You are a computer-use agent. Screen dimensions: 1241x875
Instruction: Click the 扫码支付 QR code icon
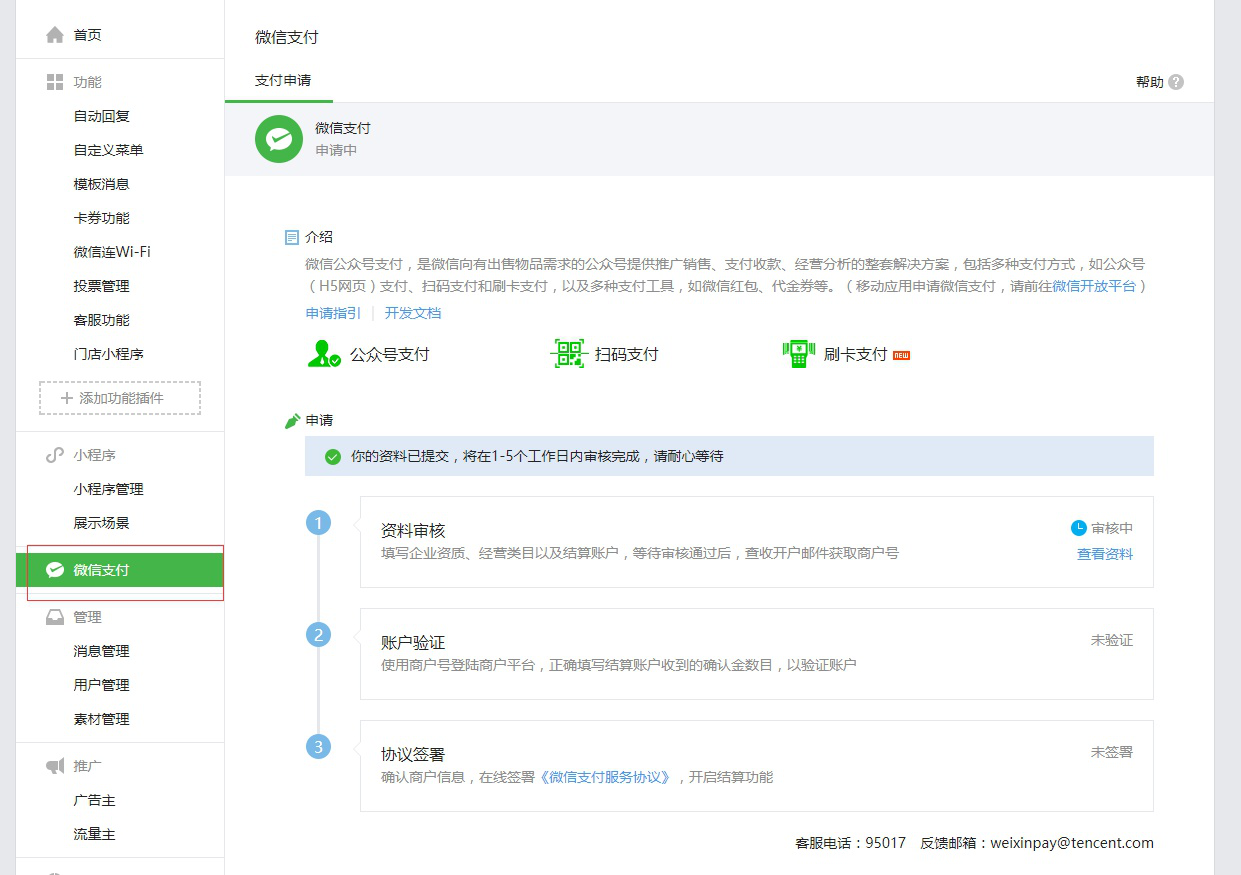click(567, 352)
